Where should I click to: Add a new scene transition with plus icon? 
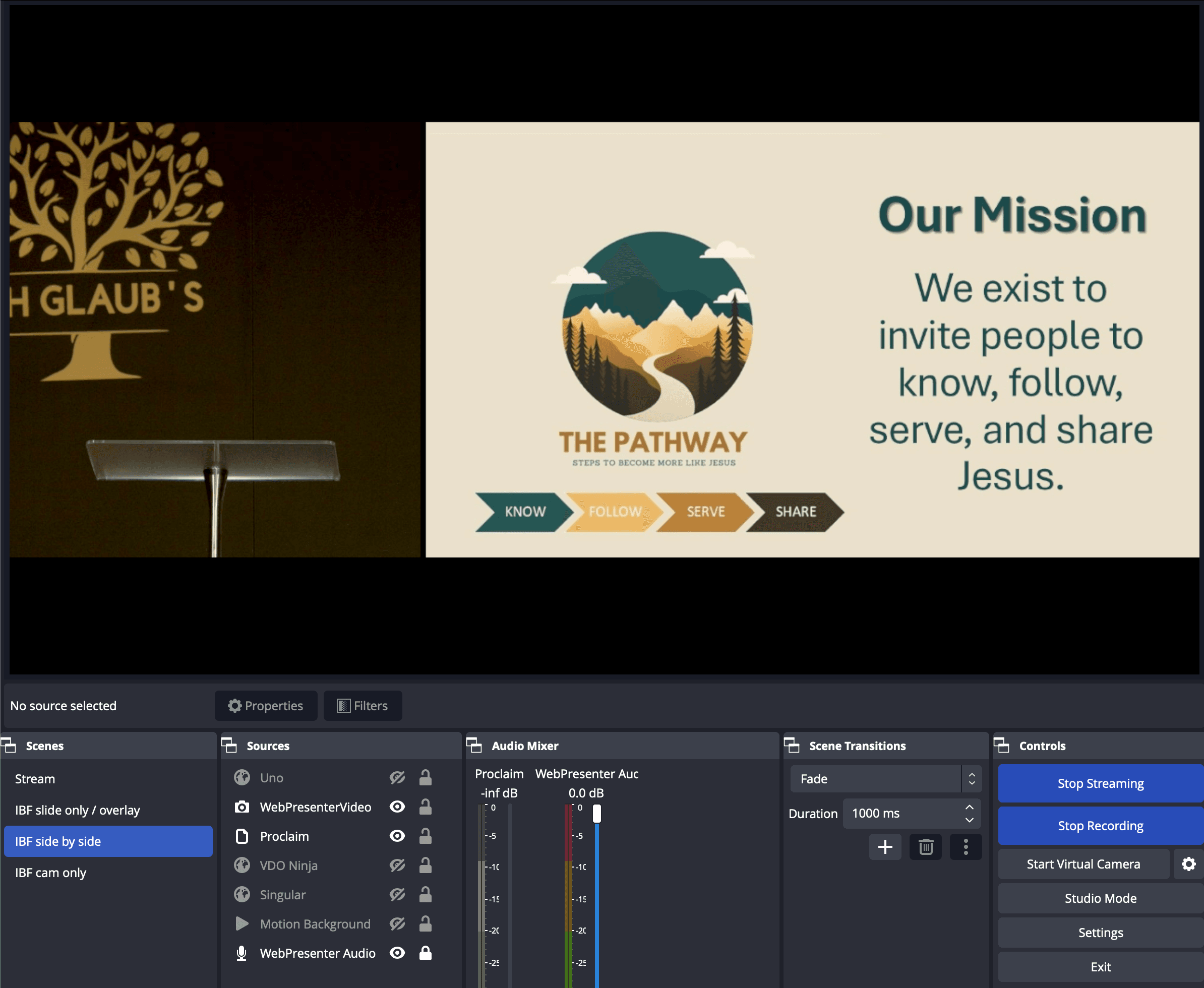[x=885, y=847]
